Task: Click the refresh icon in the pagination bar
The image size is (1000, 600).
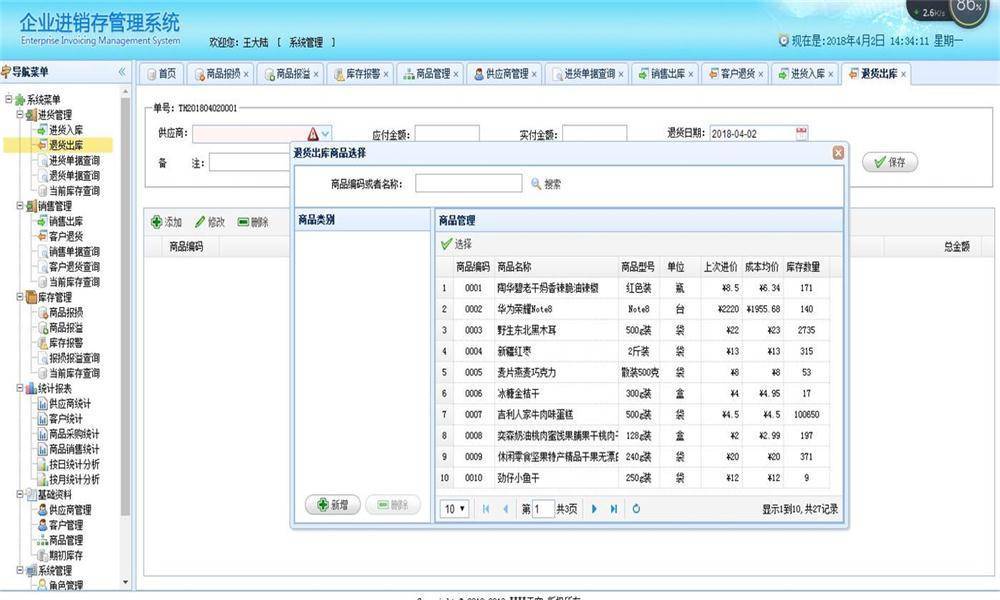Action: pos(636,508)
